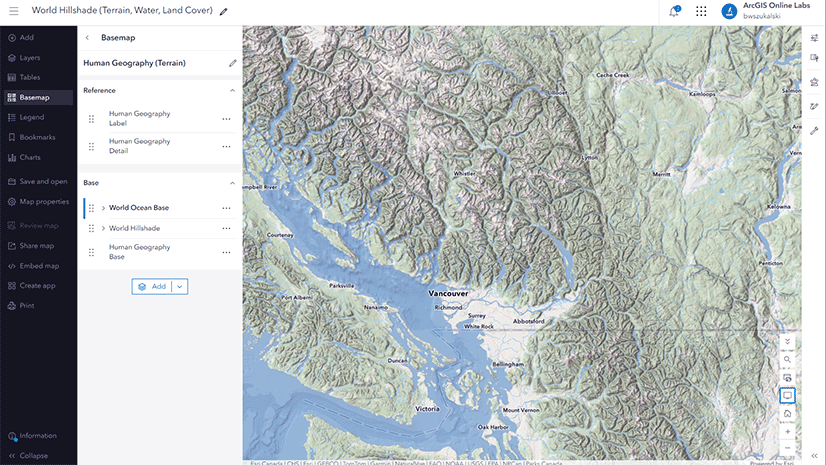Open options for World Hillshade
Image resolution: width=826 pixels, height=465 pixels.
point(226,229)
